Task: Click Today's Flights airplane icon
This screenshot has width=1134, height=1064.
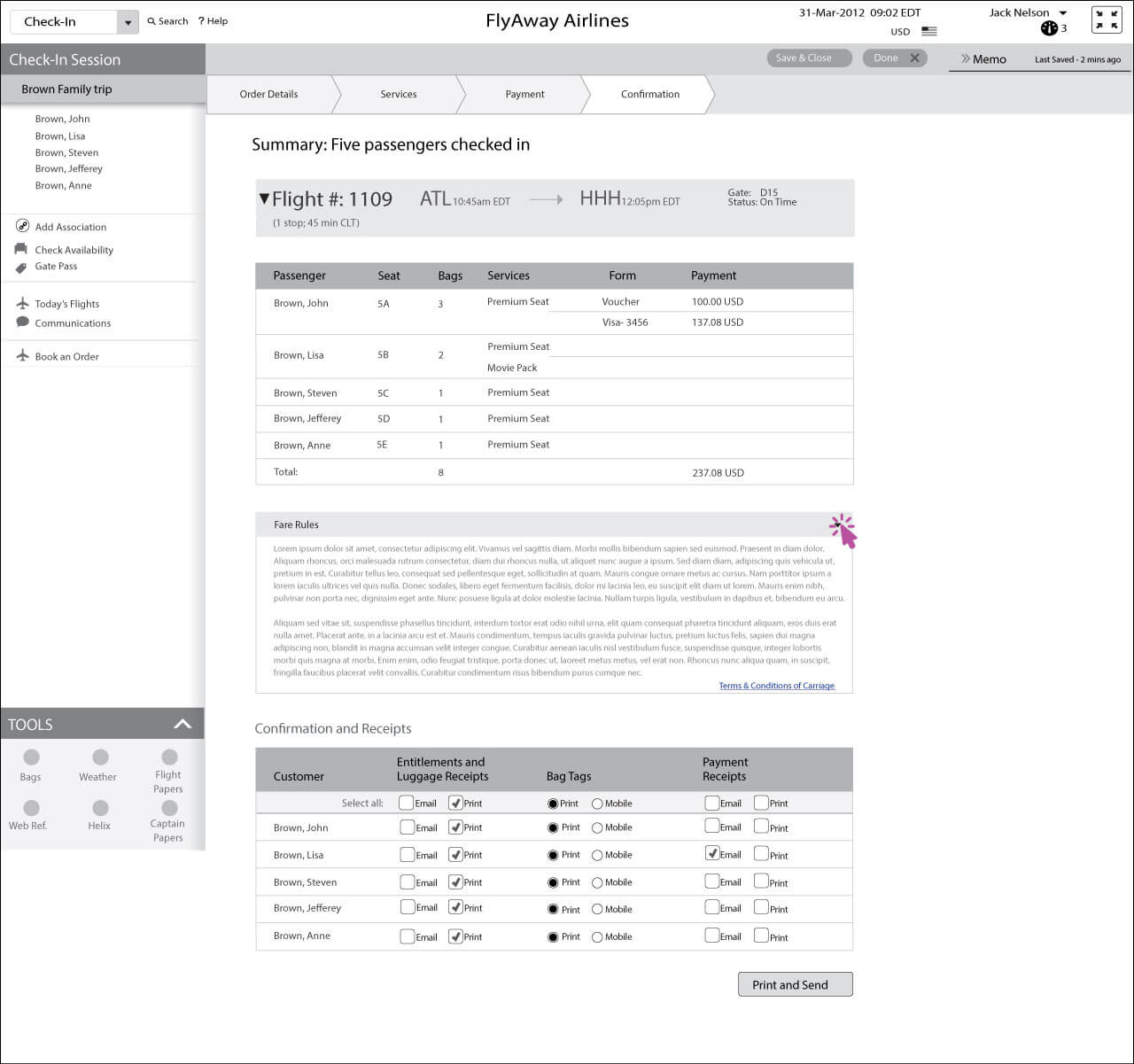Action: (23, 303)
